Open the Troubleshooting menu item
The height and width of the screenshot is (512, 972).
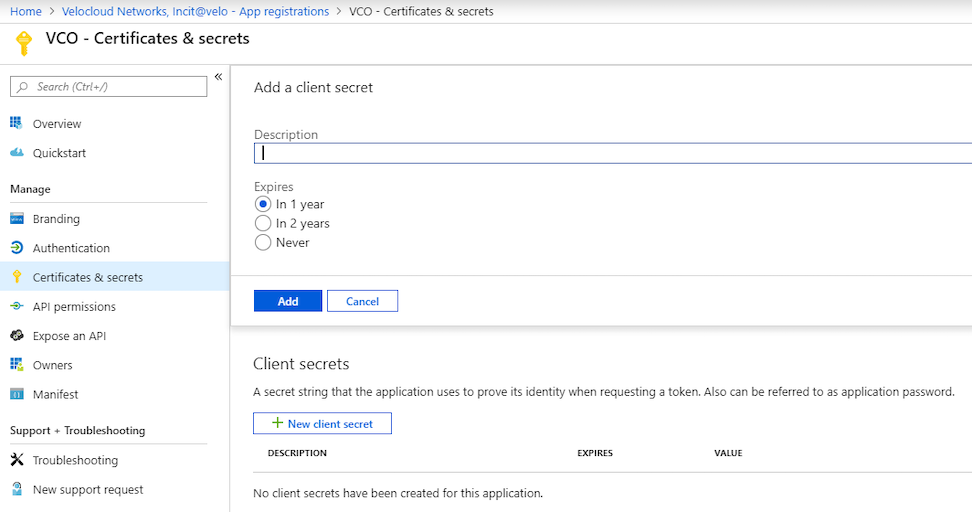pos(75,460)
